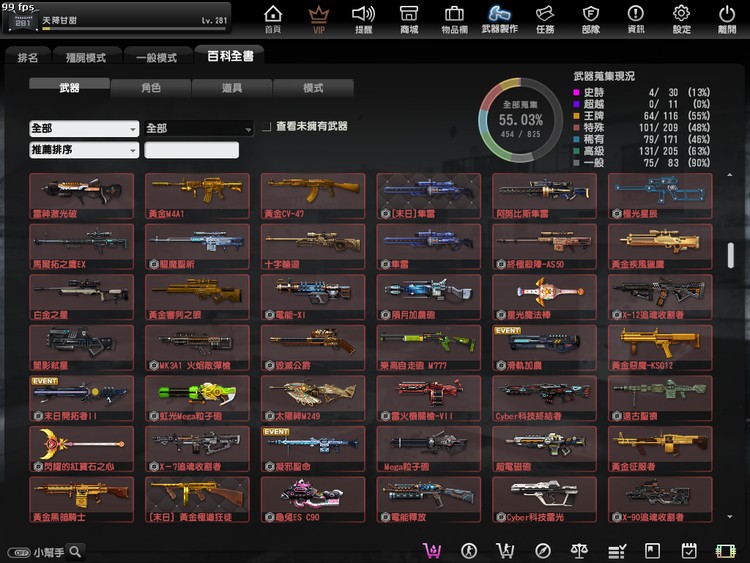Select the 模式 sub-tab
Viewport: 750px width, 563px height.
(313, 88)
